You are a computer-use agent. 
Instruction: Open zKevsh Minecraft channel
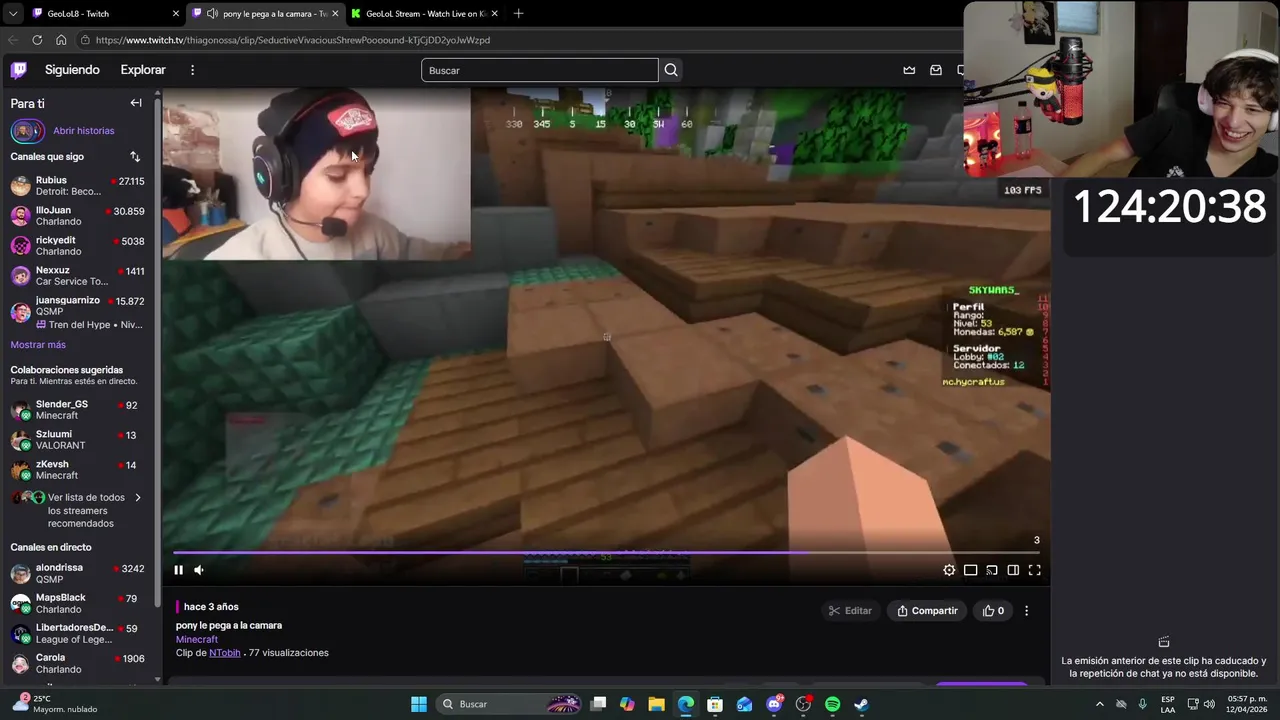point(78,470)
